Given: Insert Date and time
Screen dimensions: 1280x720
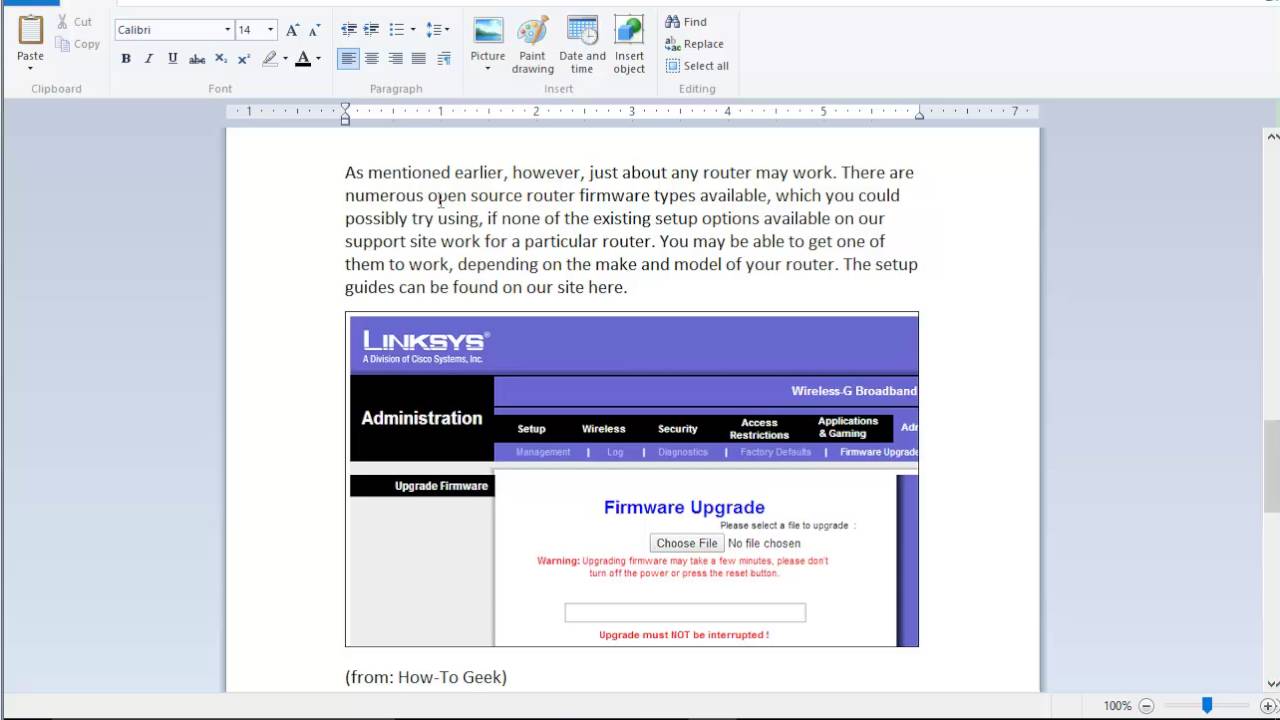Looking at the screenshot, I should [x=582, y=44].
